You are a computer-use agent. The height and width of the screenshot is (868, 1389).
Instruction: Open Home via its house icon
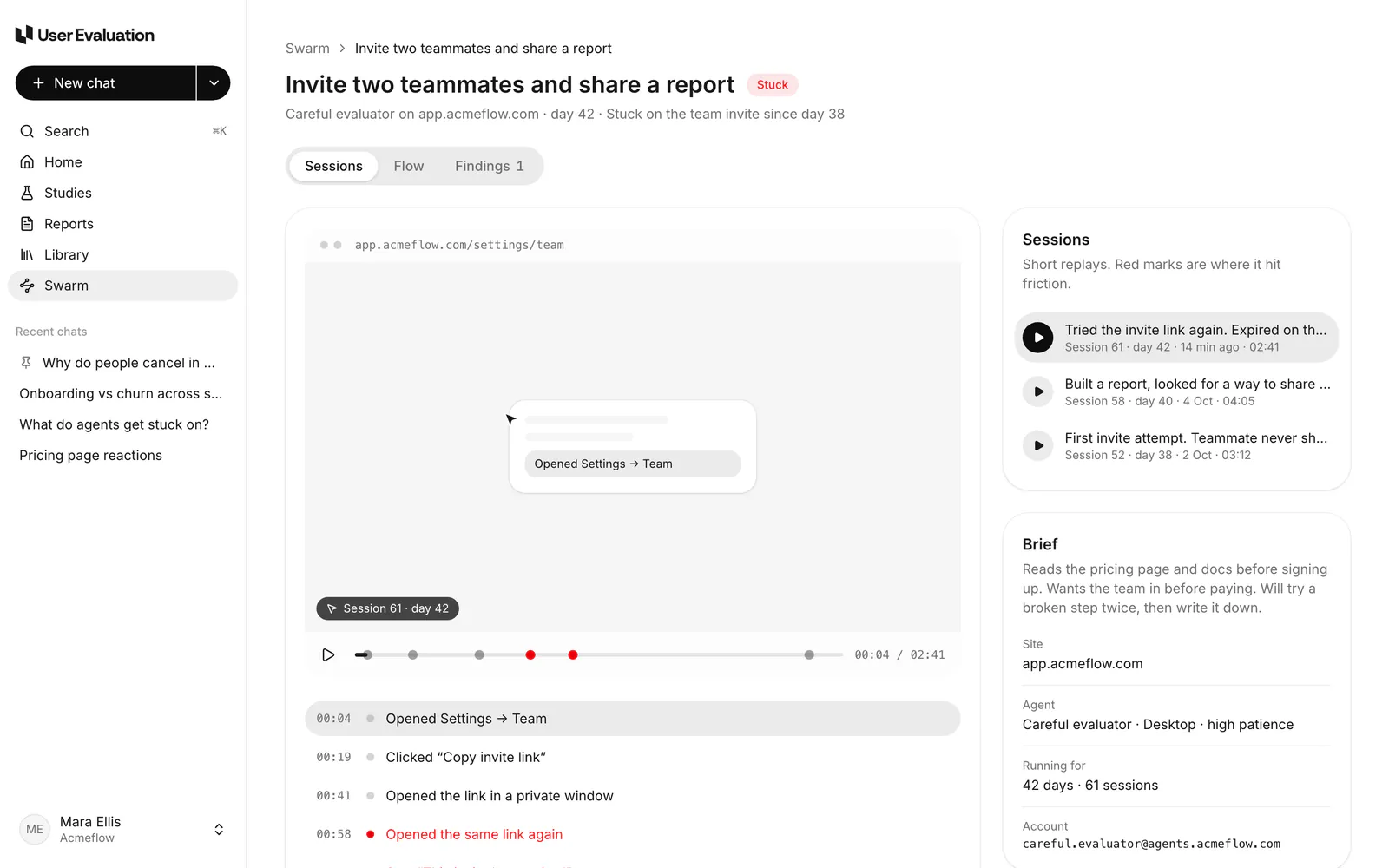27,162
